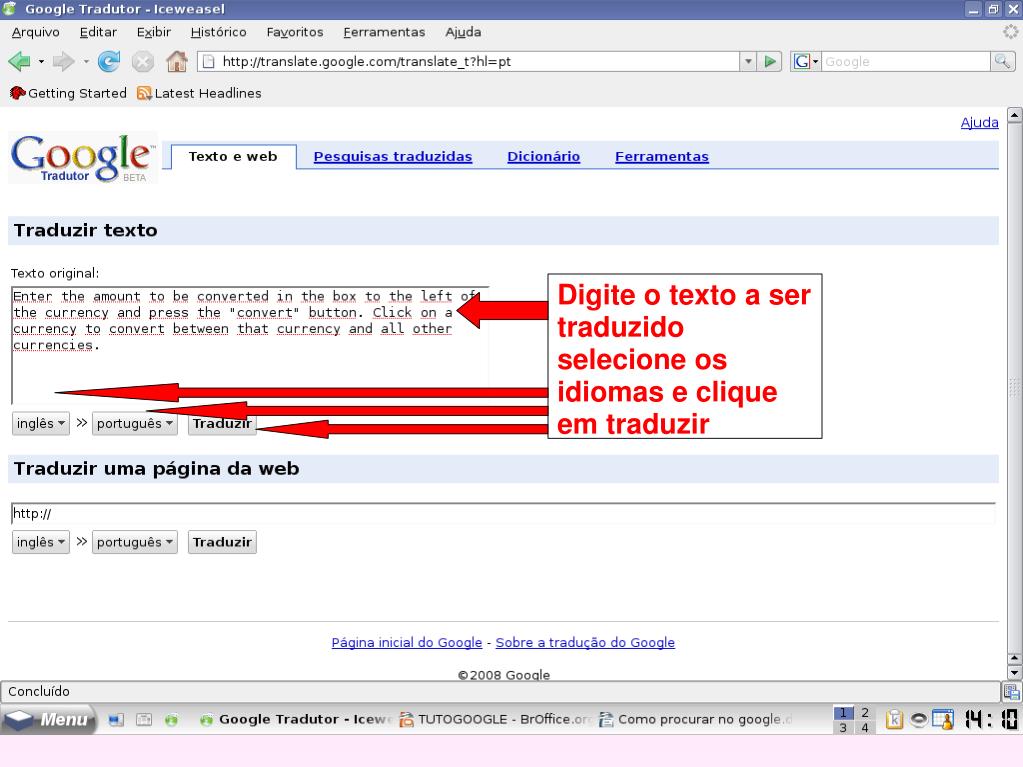Open the Ferramentas menu in menu bar

click(384, 32)
